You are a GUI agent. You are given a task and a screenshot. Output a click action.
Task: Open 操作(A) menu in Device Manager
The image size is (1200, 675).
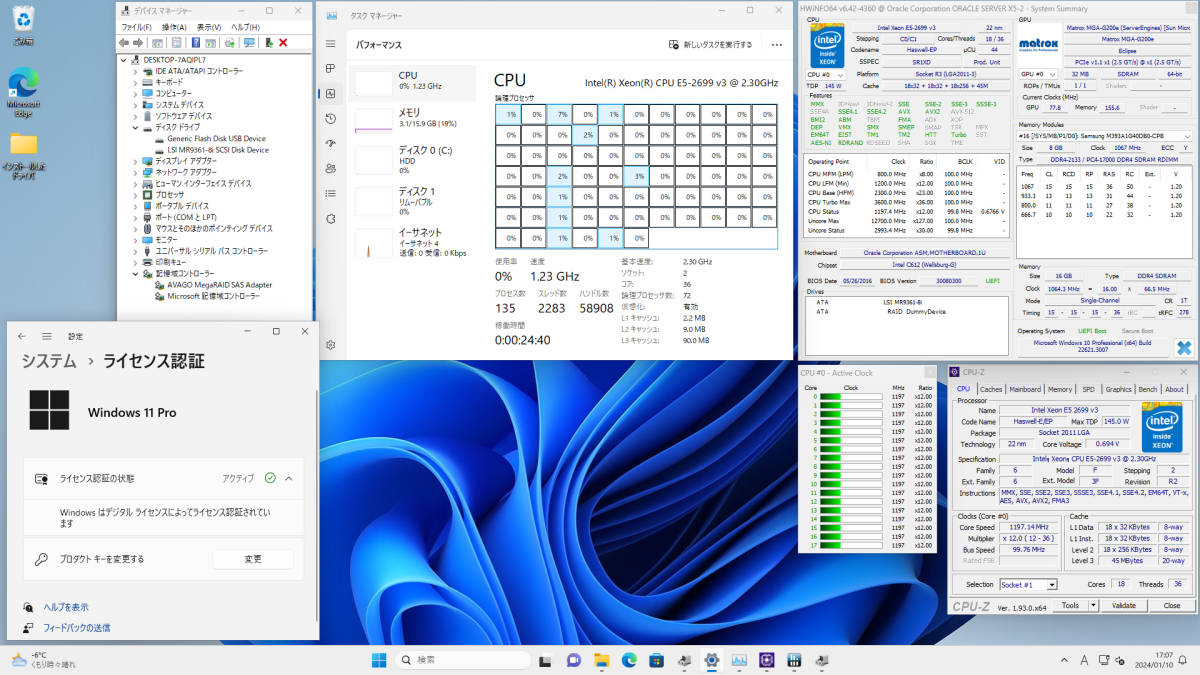point(174,27)
